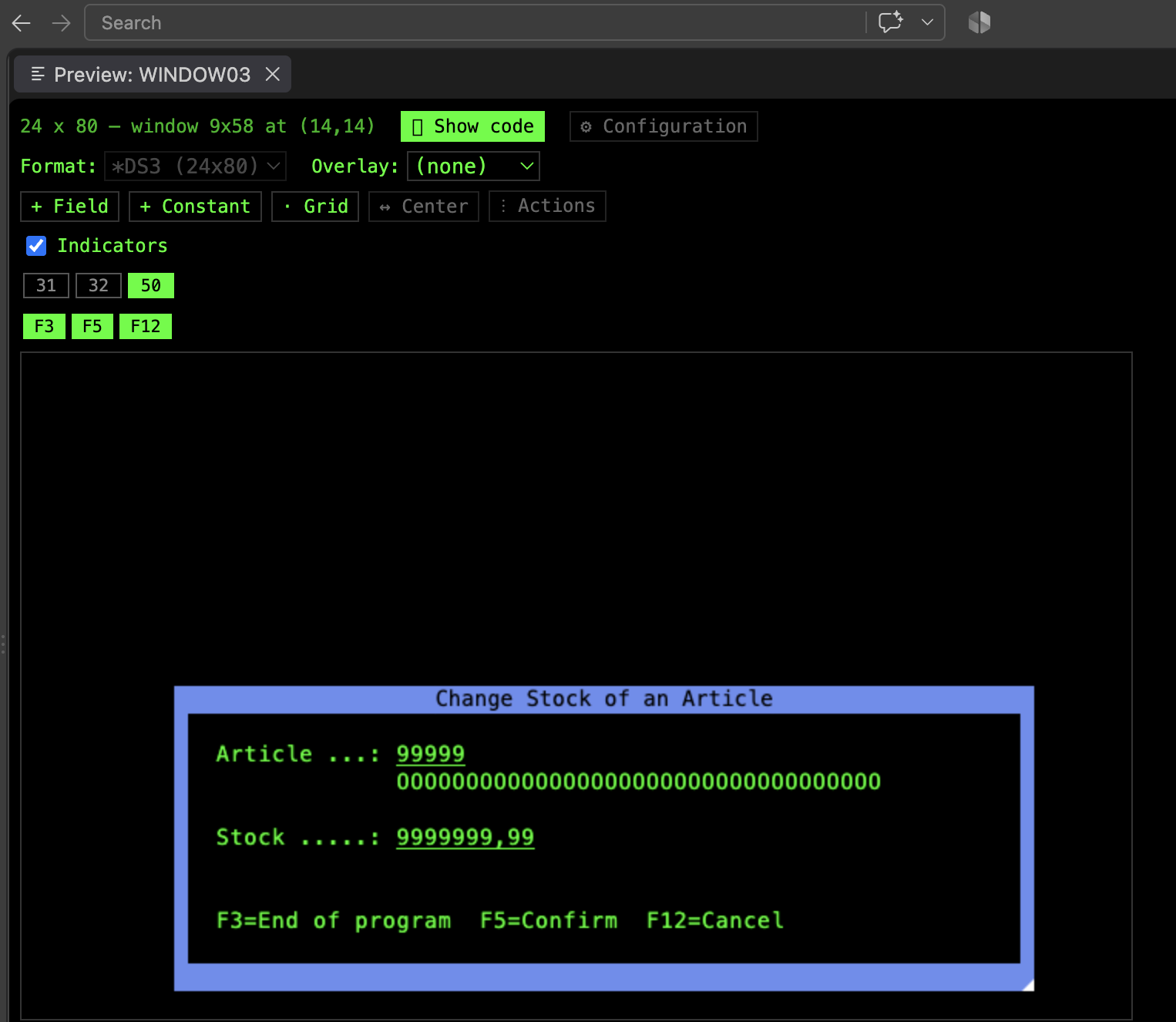Click the grey shield icon in title bar
The width and height of the screenshot is (1176, 1022).
click(979, 22)
